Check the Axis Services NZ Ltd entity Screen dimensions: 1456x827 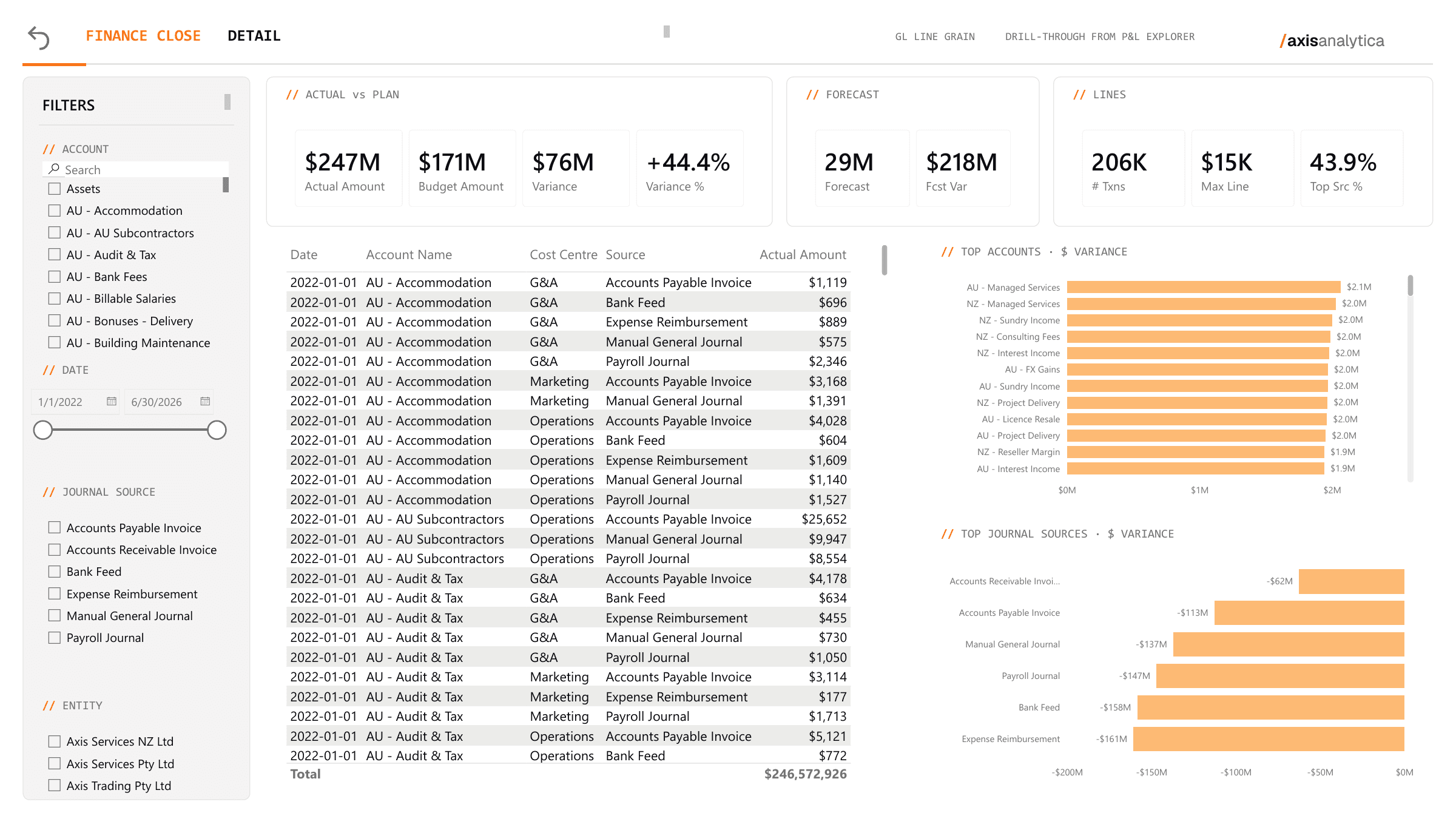[x=55, y=741]
